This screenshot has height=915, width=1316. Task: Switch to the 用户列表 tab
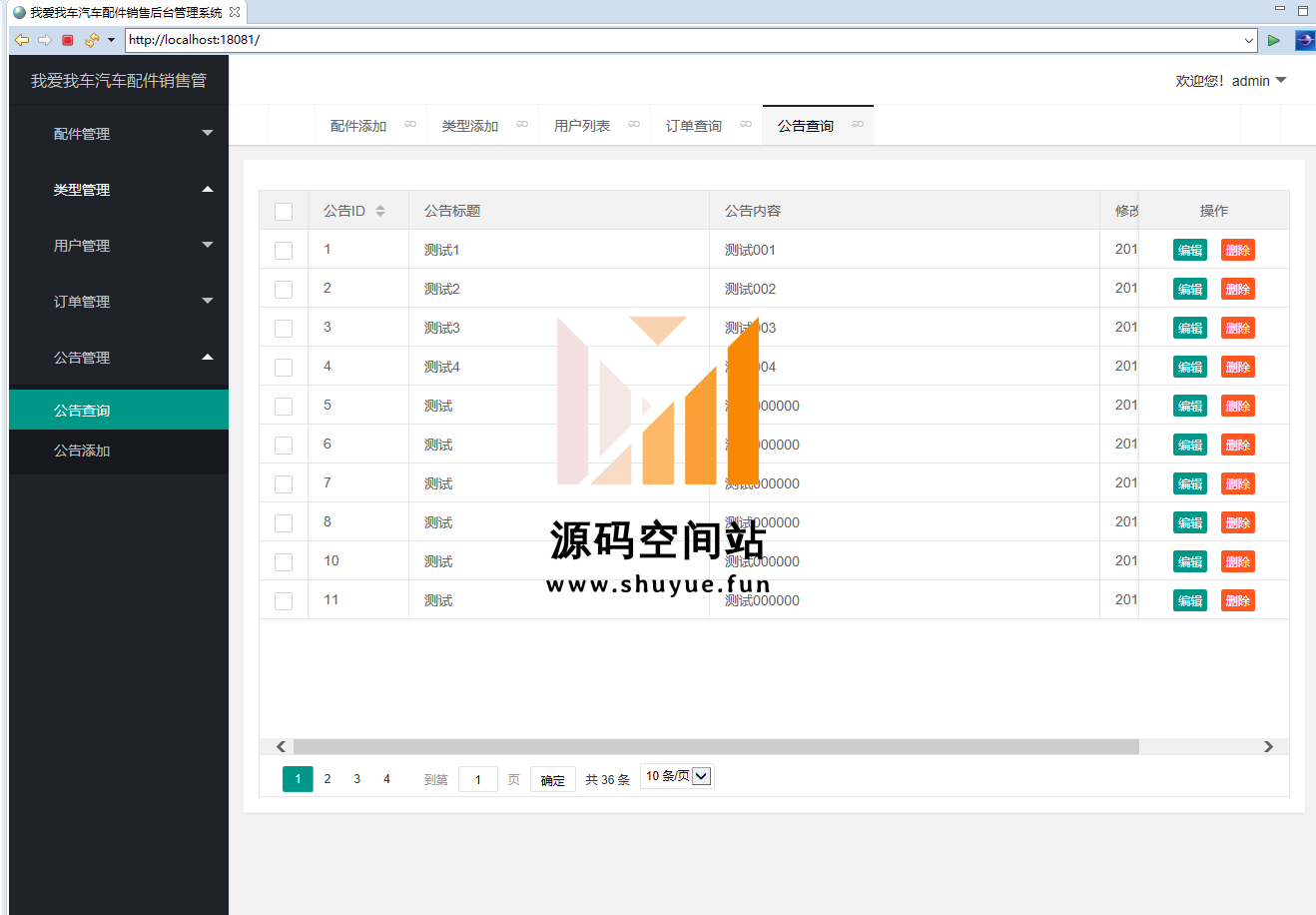point(582,126)
